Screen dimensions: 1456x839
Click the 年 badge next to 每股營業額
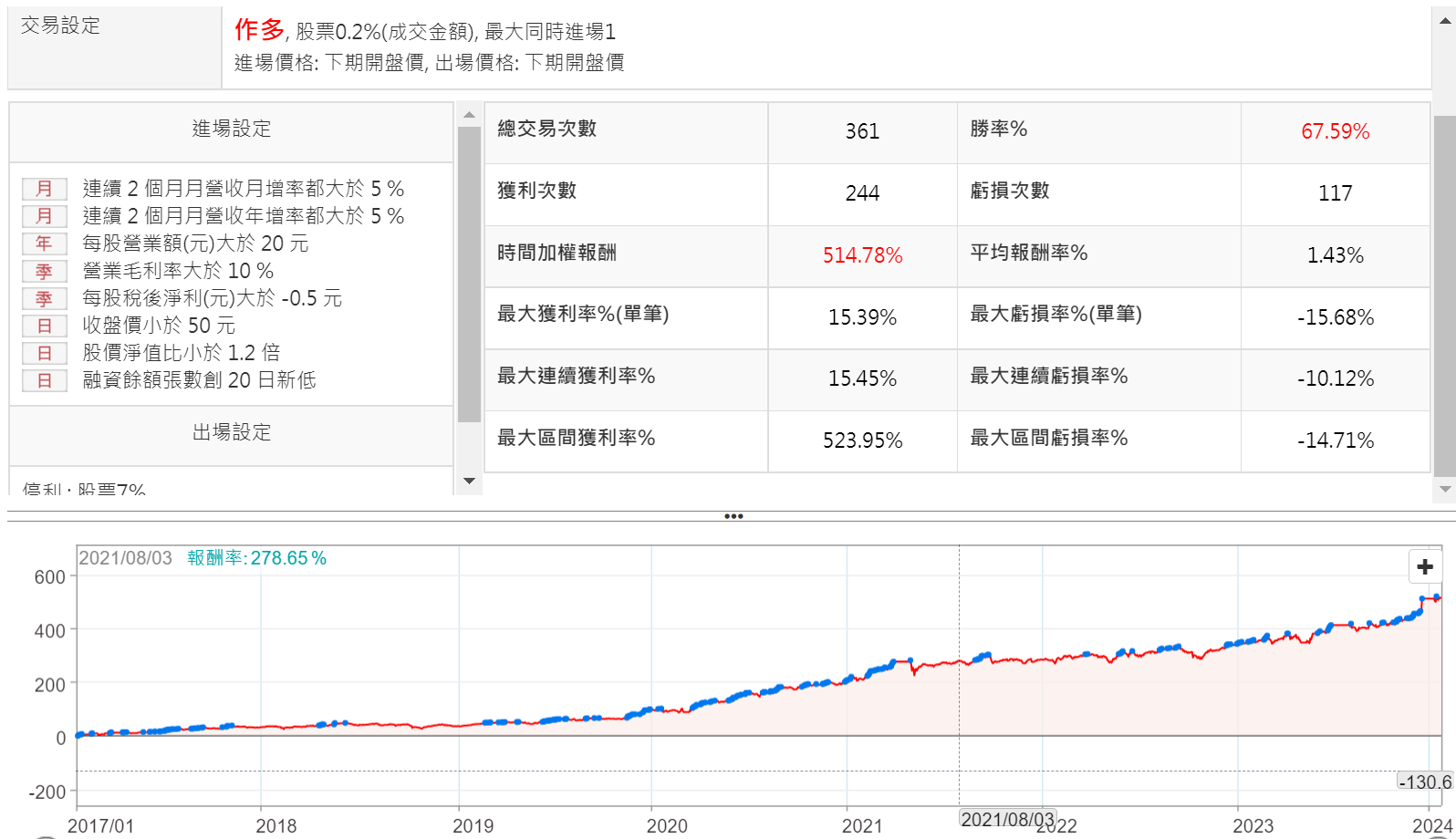point(44,244)
